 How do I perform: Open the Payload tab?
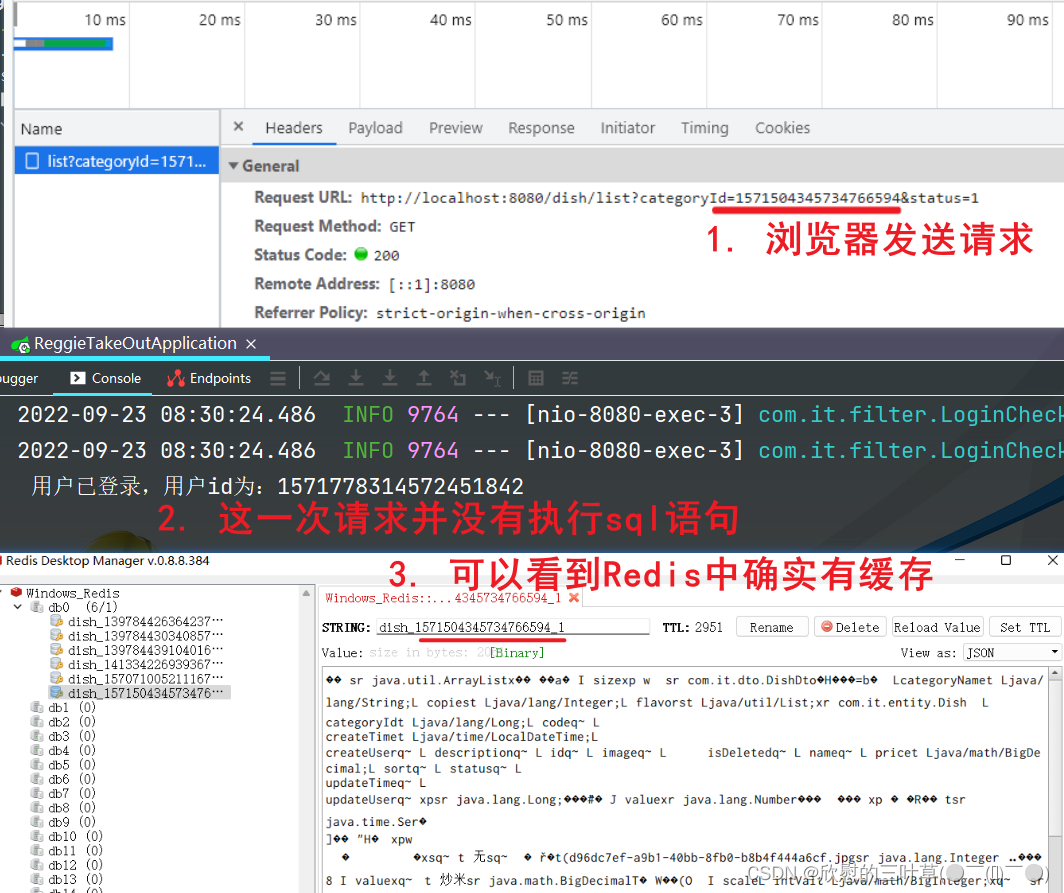(375, 128)
